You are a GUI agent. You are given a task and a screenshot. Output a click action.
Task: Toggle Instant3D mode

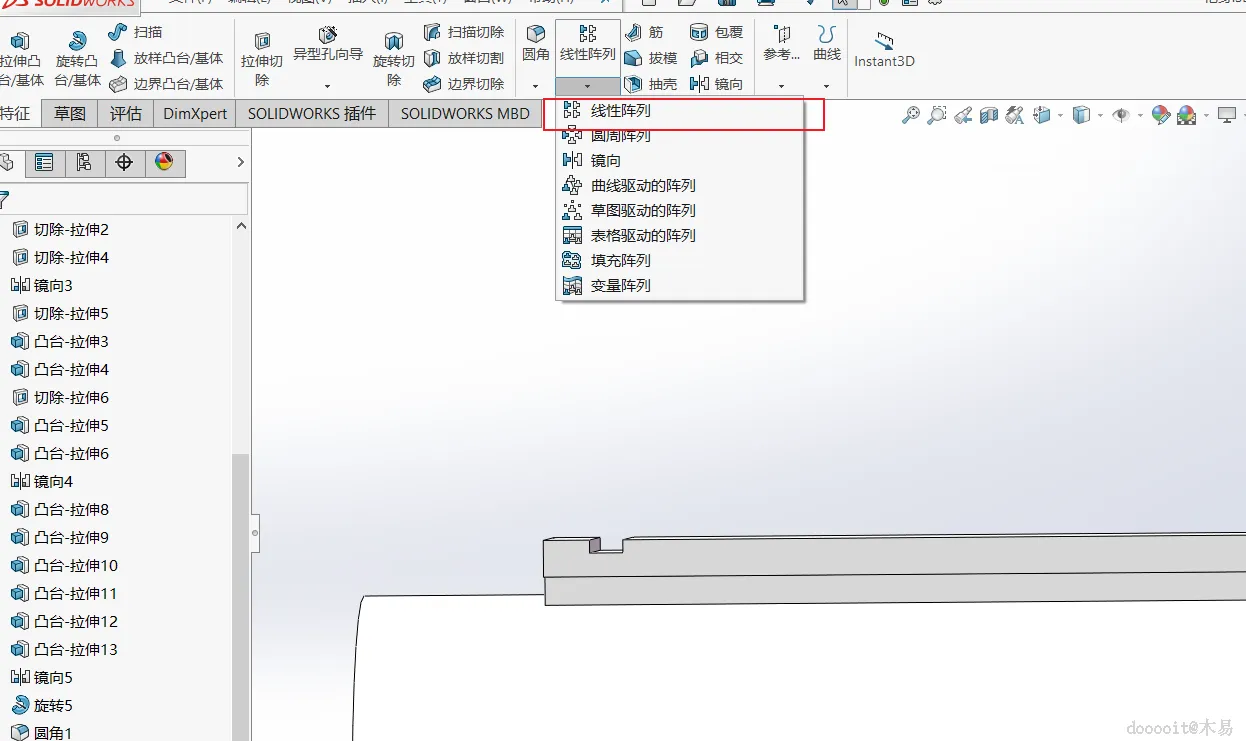(884, 50)
